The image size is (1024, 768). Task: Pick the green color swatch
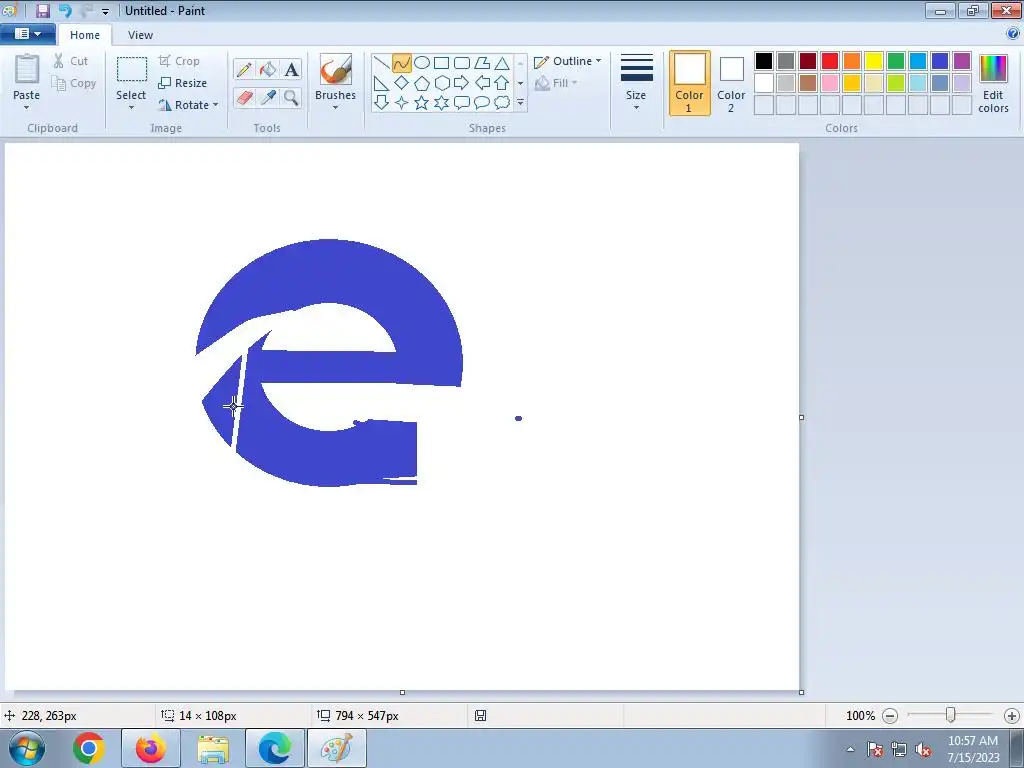[896, 61]
